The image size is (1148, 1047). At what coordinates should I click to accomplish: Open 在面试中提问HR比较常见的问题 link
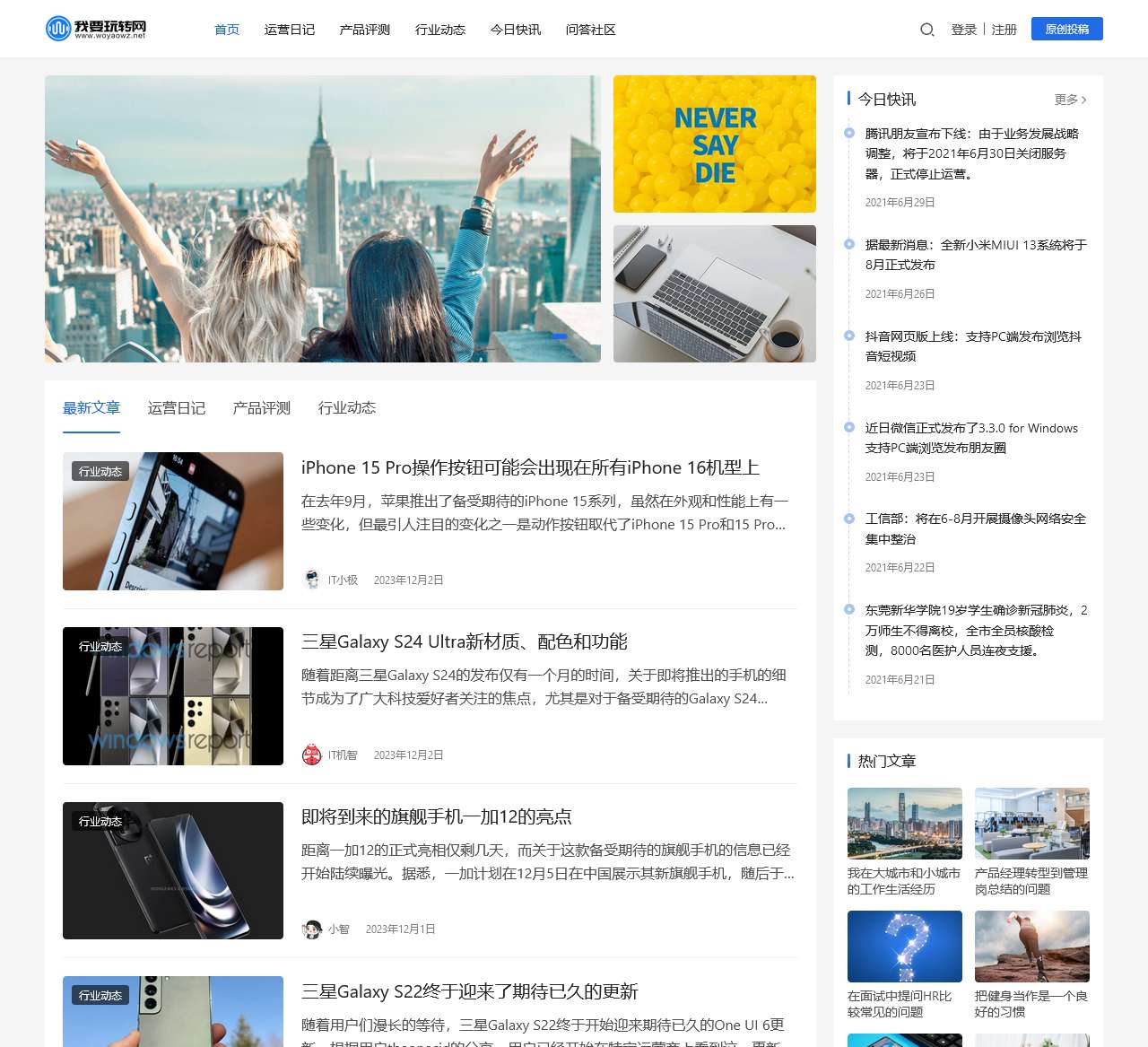[900, 1004]
